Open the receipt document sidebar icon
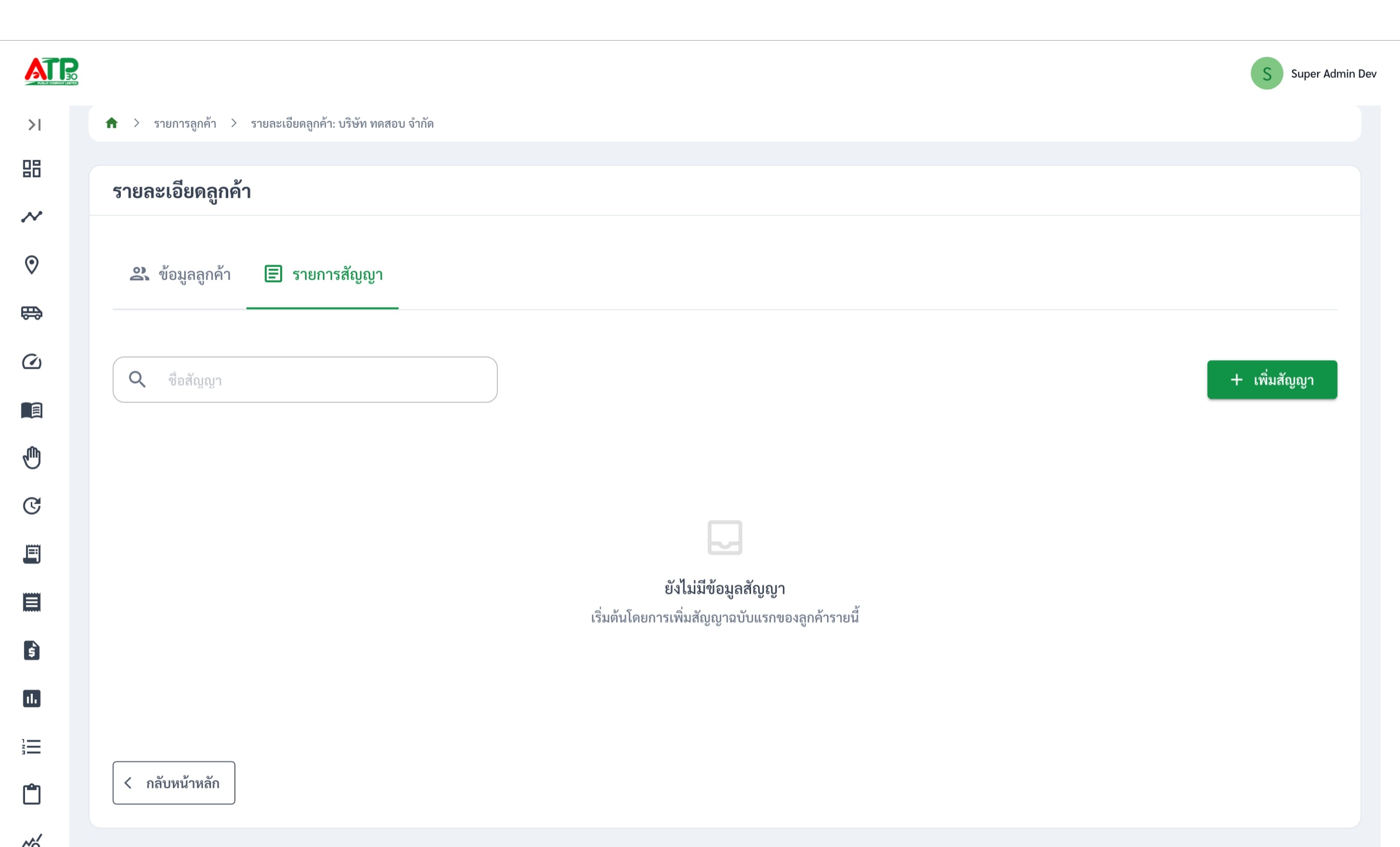The image size is (1400, 847). 32,554
